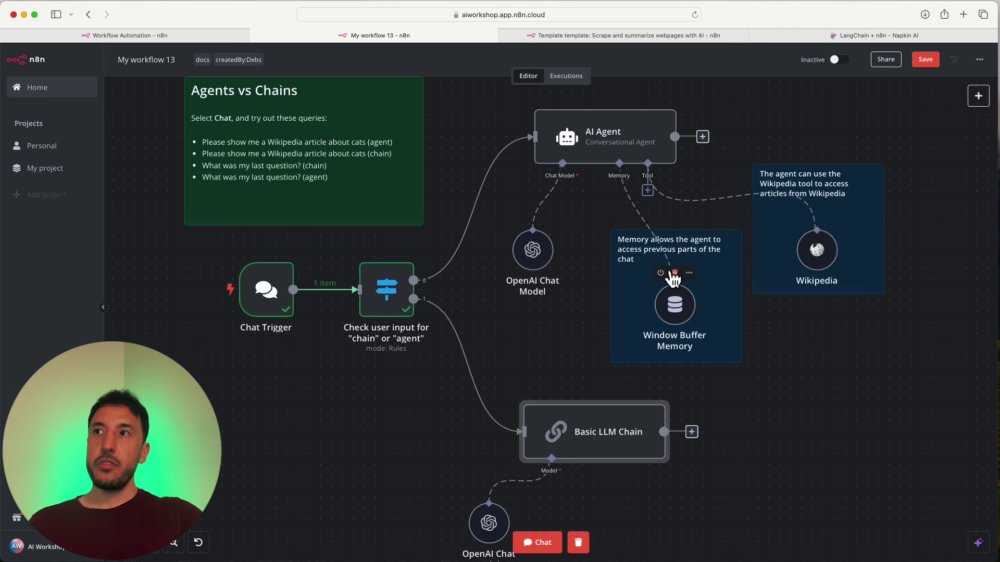The height and width of the screenshot is (562, 1000).
Task: Show Safari tab overview
Action: coord(983,15)
